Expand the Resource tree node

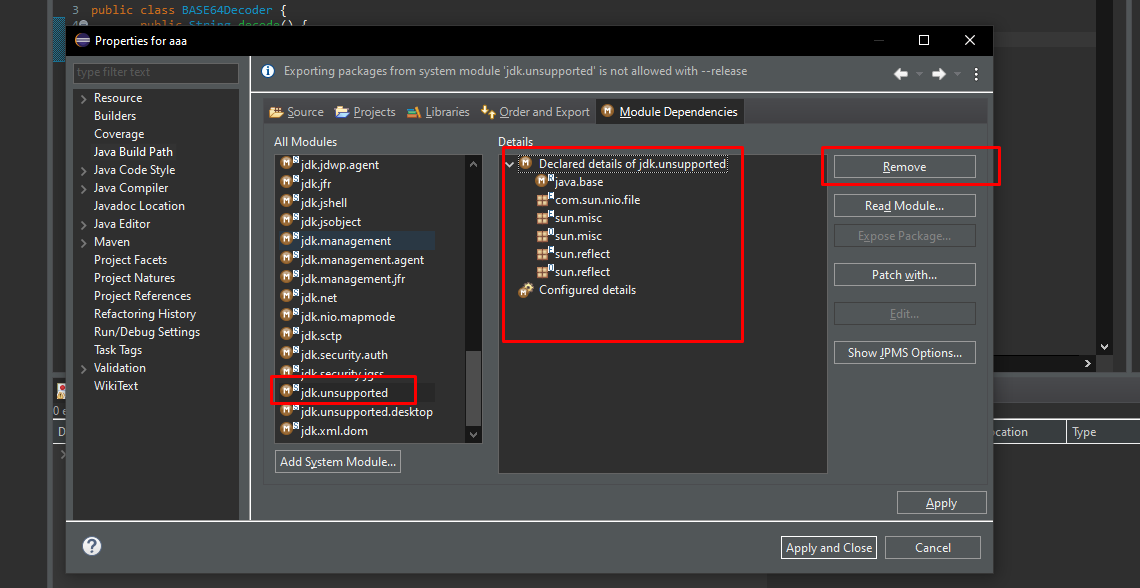[84, 99]
